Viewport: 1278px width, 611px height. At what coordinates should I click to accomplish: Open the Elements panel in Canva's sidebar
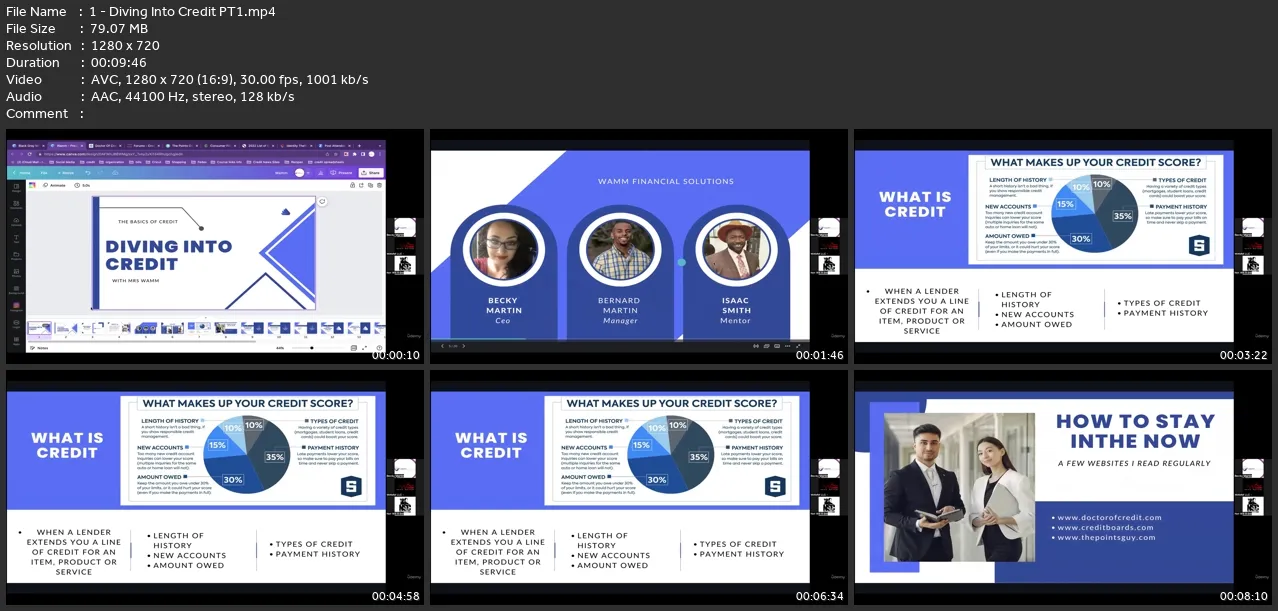point(17,206)
